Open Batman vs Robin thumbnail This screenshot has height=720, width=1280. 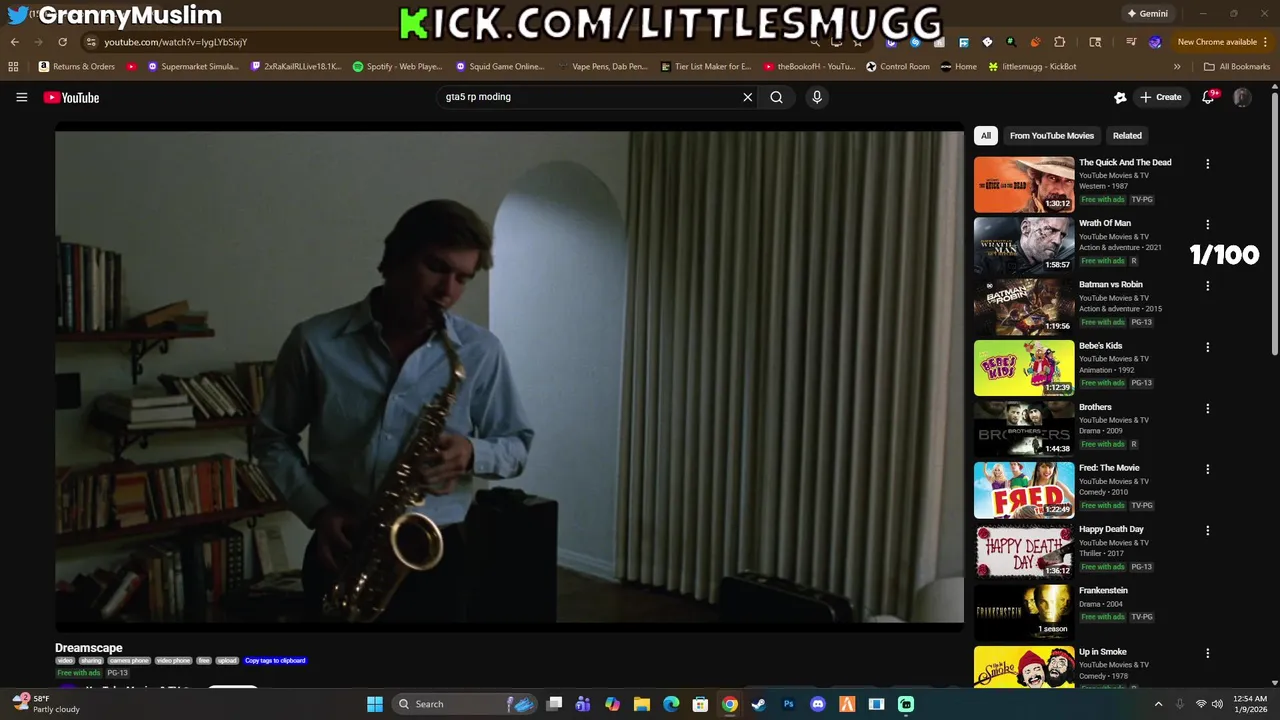tap(1024, 306)
